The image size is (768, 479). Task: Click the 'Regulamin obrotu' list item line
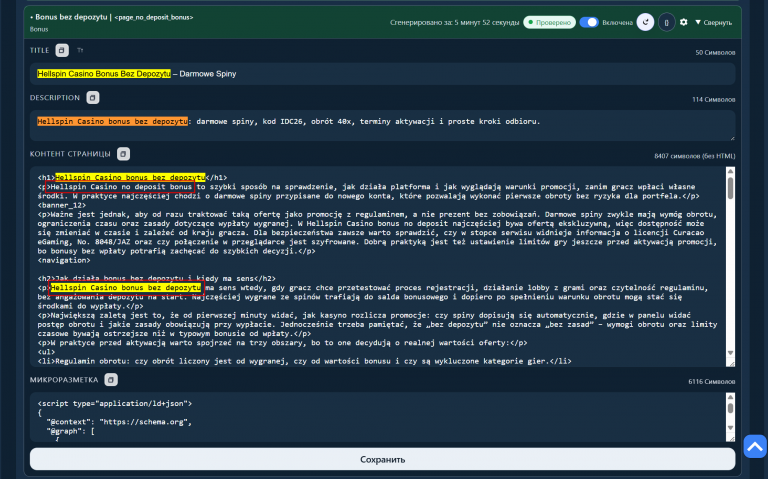(305, 361)
